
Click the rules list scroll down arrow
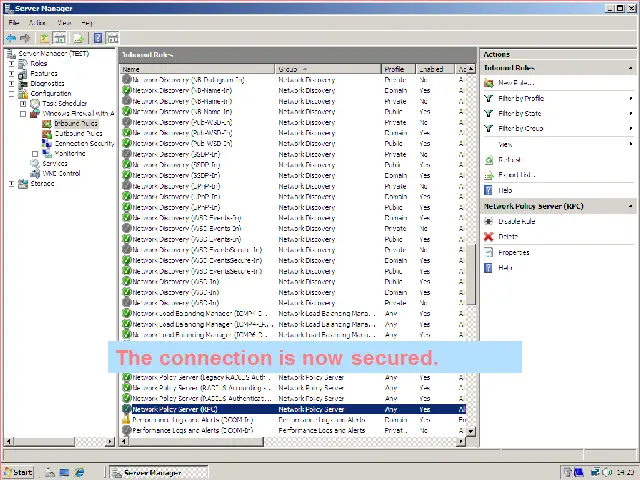click(x=471, y=431)
